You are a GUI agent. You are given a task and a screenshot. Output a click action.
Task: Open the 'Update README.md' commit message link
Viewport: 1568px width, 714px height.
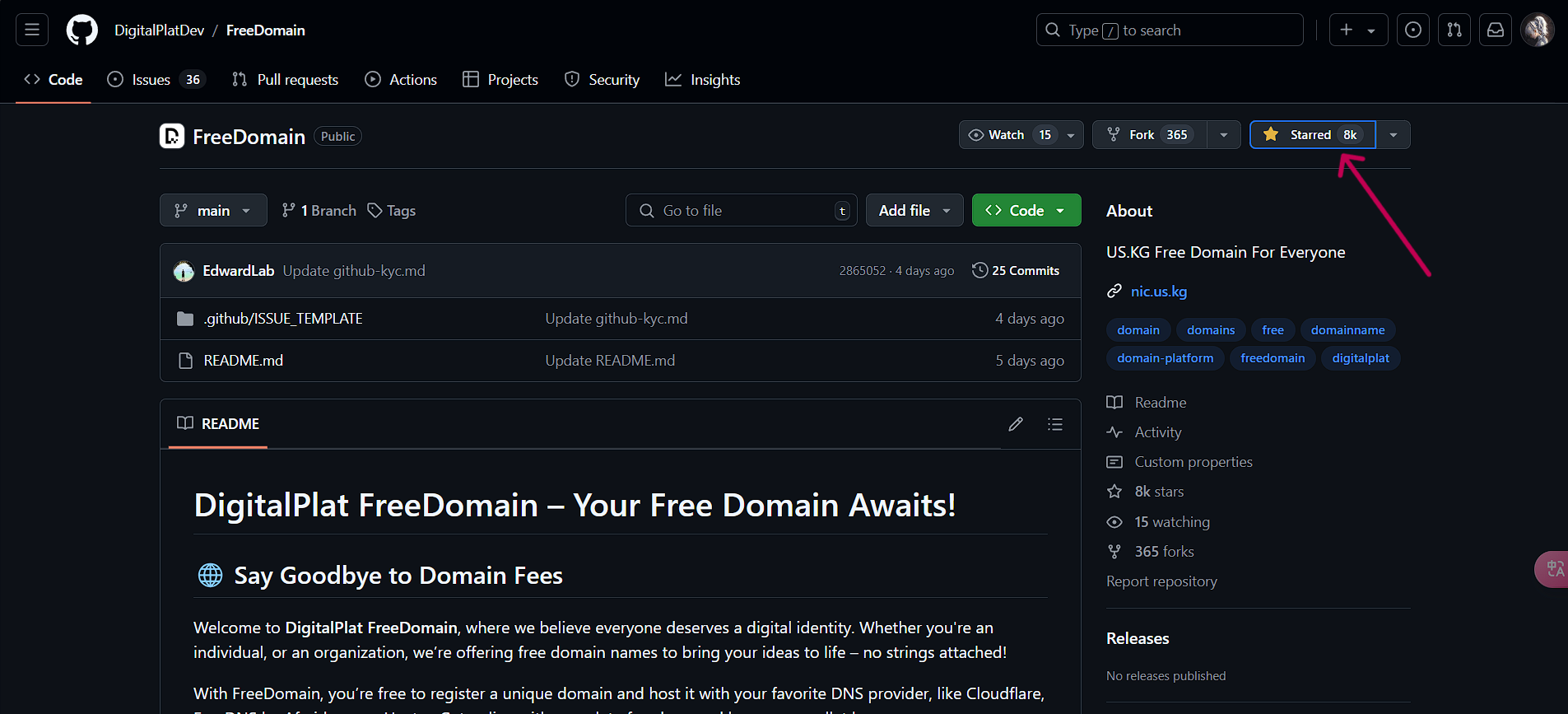(x=610, y=361)
